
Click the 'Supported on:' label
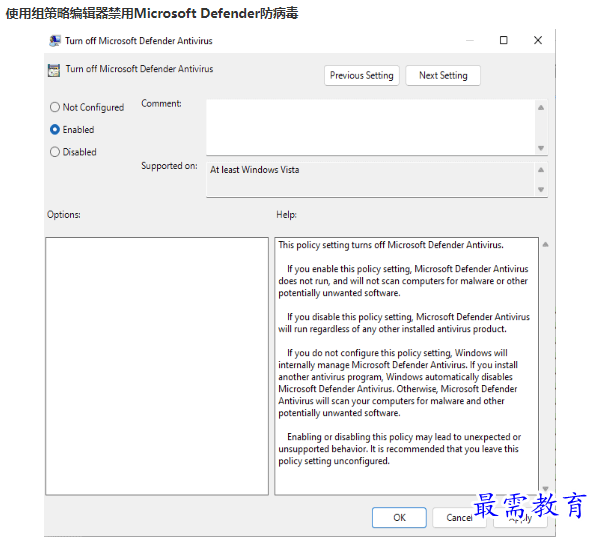point(169,166)
